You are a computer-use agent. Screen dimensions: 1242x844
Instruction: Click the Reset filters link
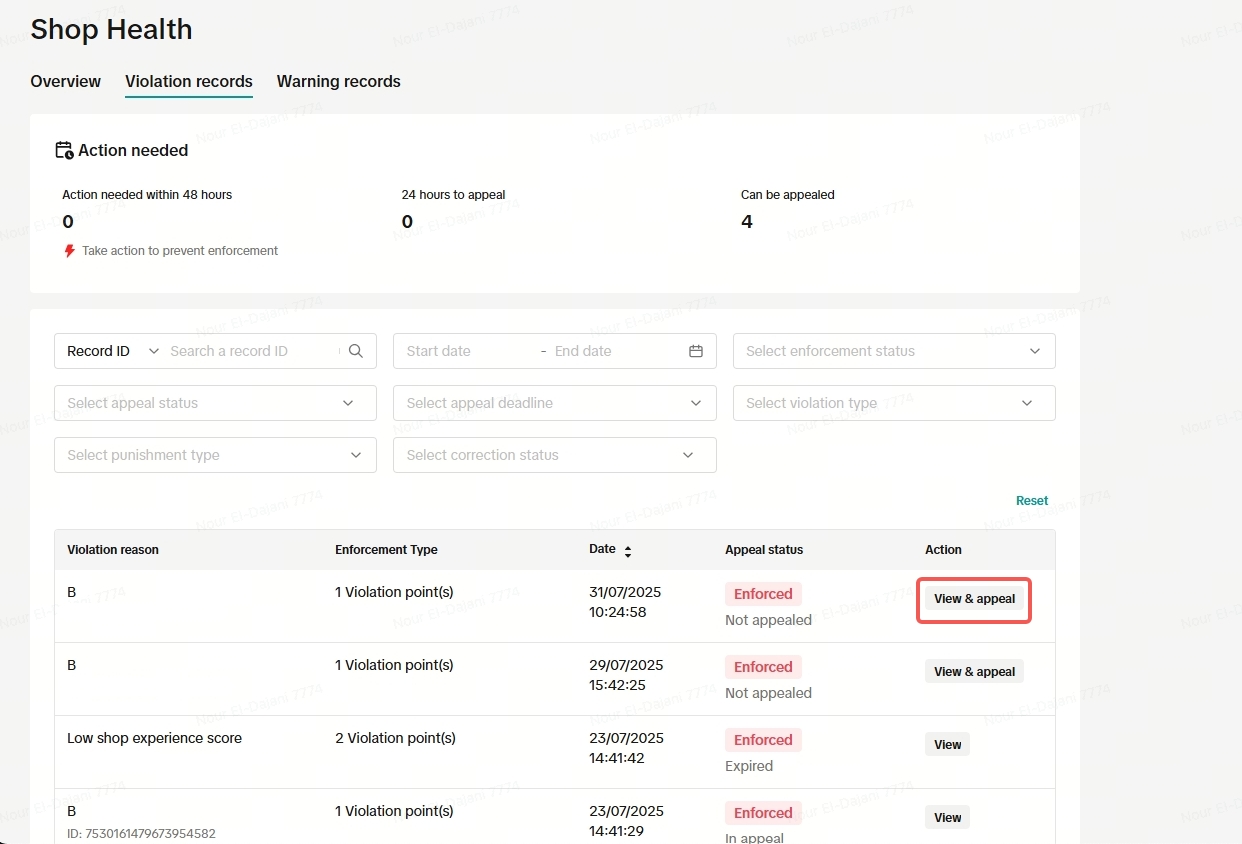point(1032,501)
